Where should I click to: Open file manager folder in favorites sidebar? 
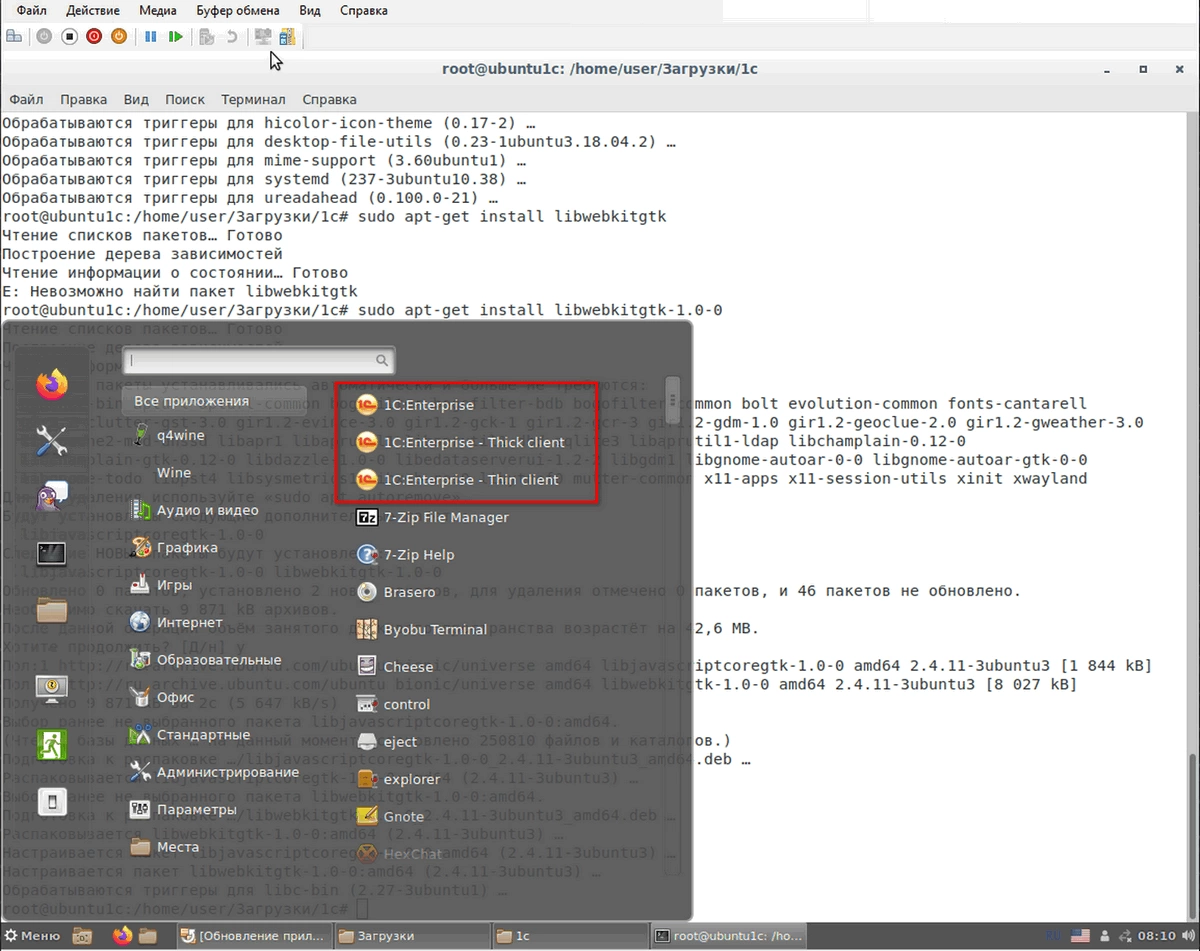coord(52,608)
